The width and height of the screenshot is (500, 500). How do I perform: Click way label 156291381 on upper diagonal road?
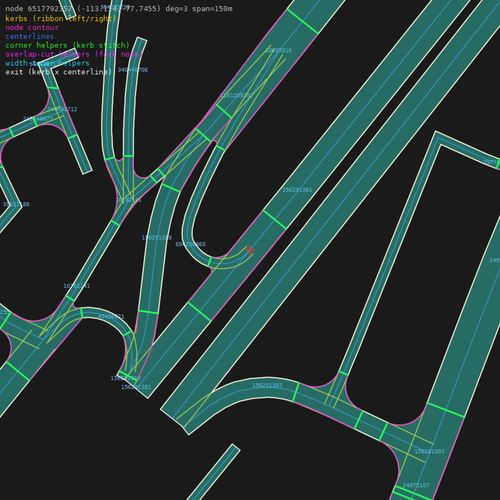[297, 190]
